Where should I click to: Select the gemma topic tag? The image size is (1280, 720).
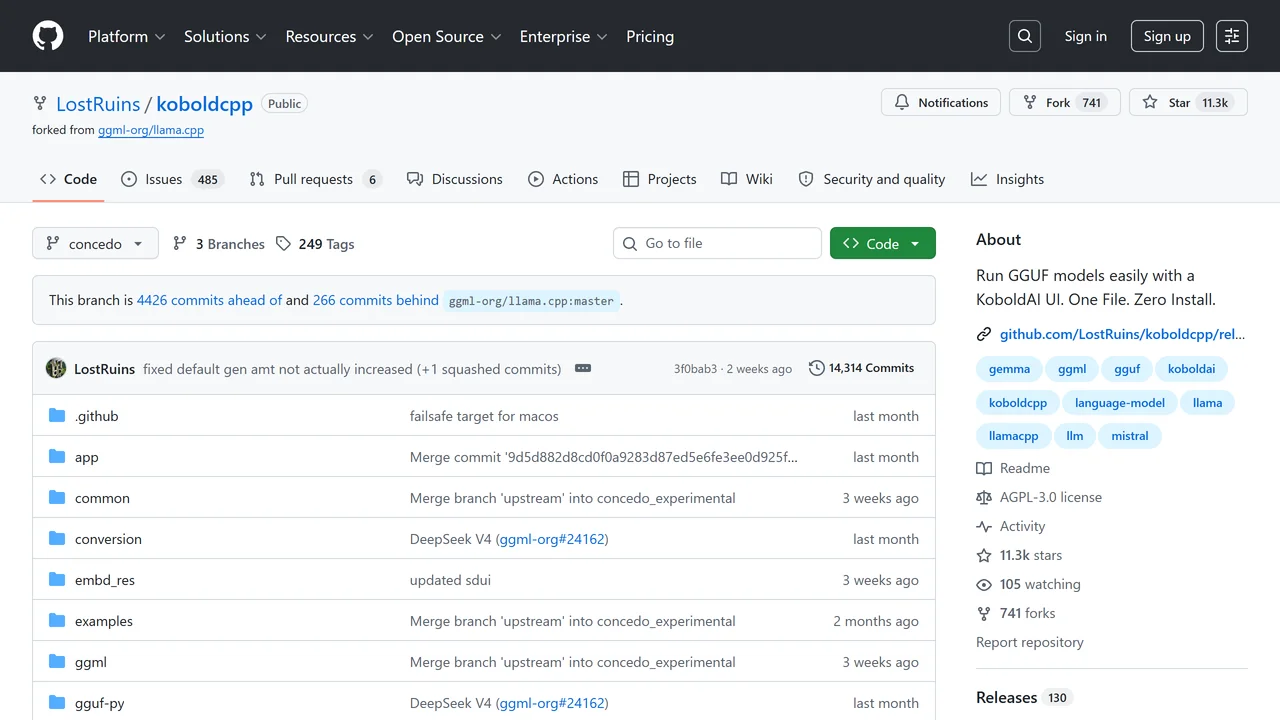[1009, 369]
